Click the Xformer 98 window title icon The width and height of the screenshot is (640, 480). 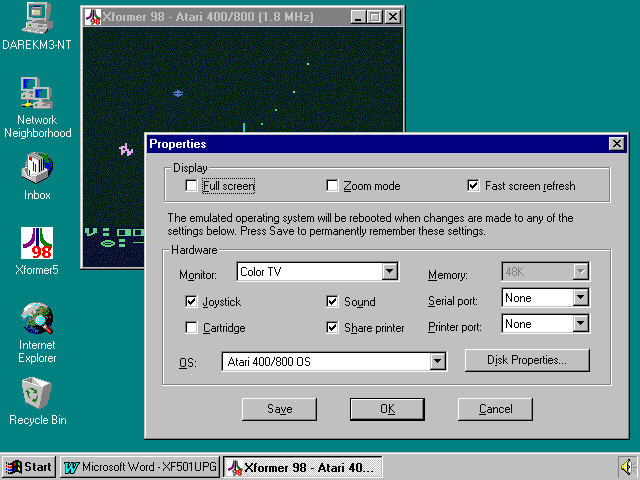[x=93, y=17]
